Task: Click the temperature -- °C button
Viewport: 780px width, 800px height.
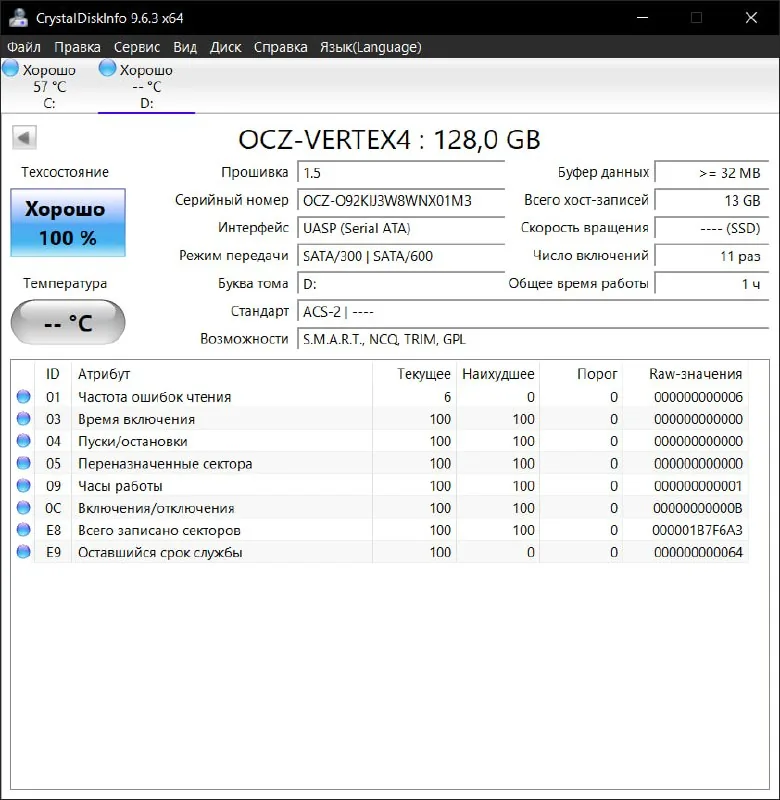Action: (68, 322)
